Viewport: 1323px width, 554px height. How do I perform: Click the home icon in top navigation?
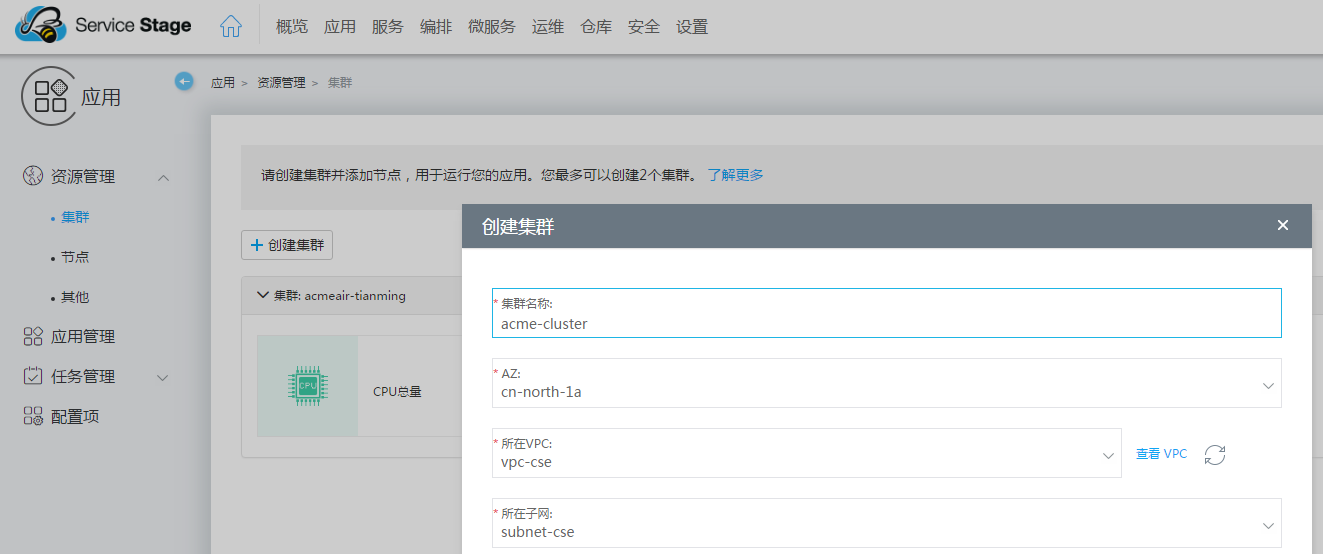point(231,27)
